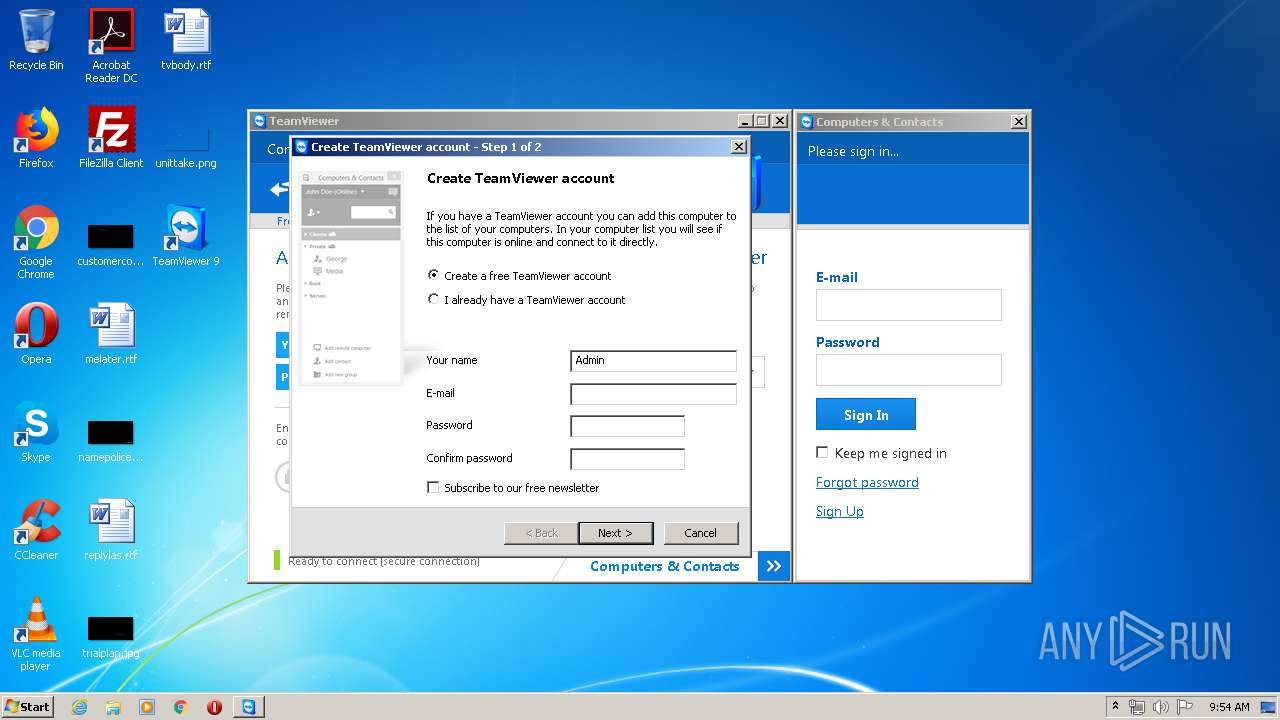Open the Forgot password link
1280x720 pixels.
pyautogui.click(x=867, y=482)
